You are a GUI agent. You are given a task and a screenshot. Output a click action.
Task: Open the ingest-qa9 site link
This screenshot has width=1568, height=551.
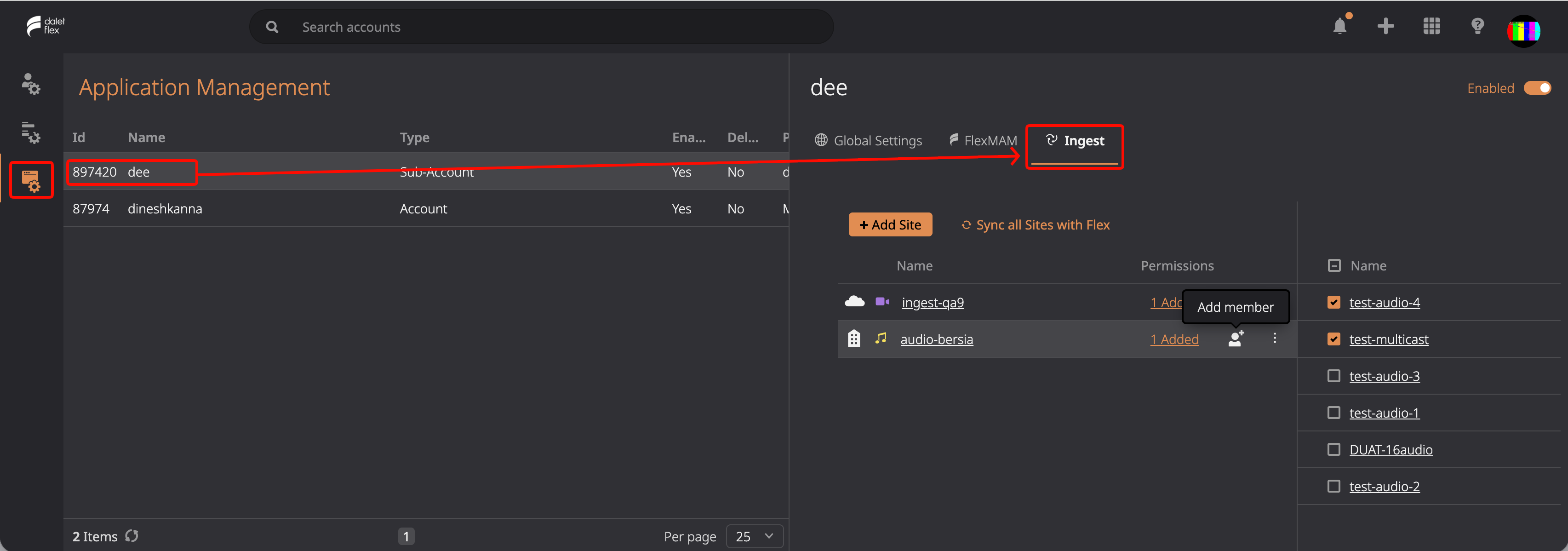tap(933, 303)
